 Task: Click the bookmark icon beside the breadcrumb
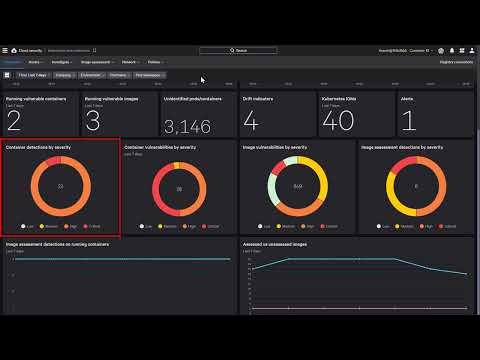pos(95,50)
